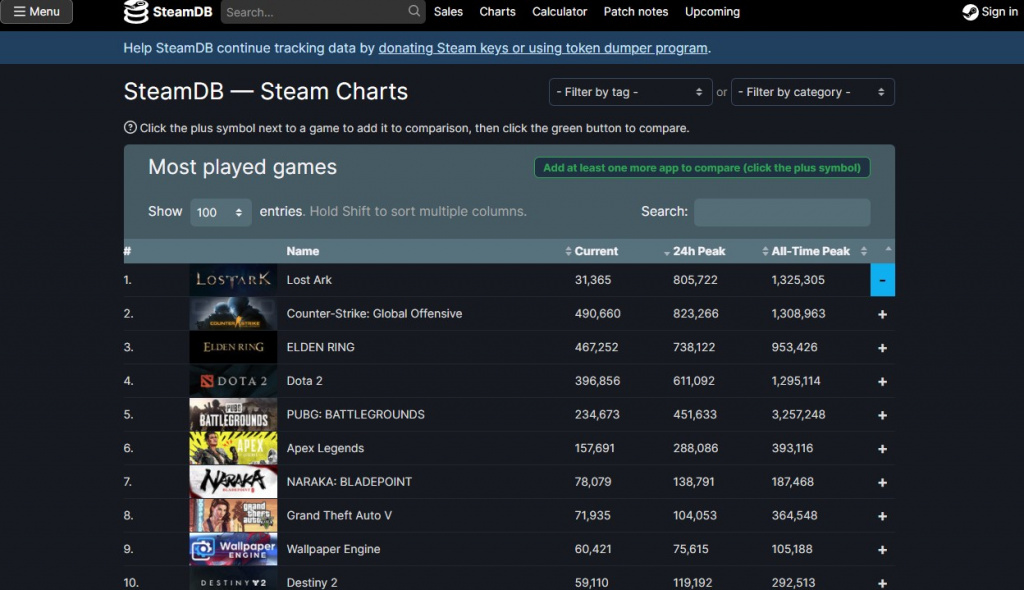Open the NARAKA: BLADEPOINT name link
This screenshot has width=1024, height=590.
(349, 482)
